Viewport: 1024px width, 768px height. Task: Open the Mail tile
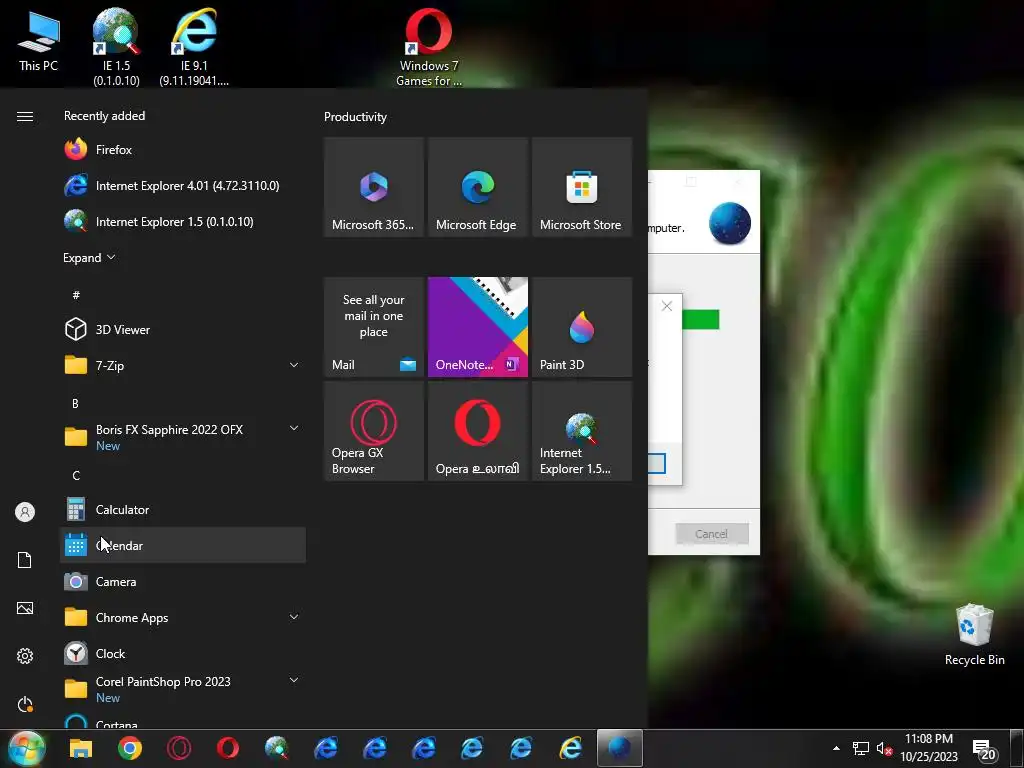pos(374,327)
